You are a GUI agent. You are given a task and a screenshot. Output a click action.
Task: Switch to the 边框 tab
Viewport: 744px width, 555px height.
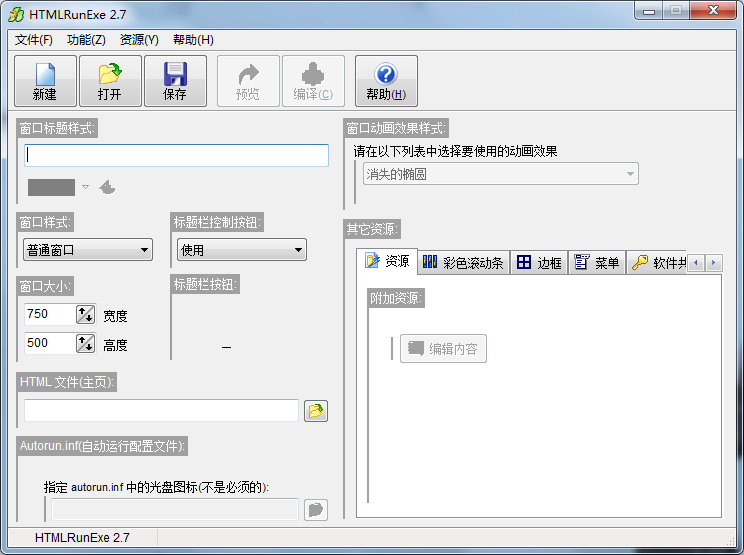(539, 262)
